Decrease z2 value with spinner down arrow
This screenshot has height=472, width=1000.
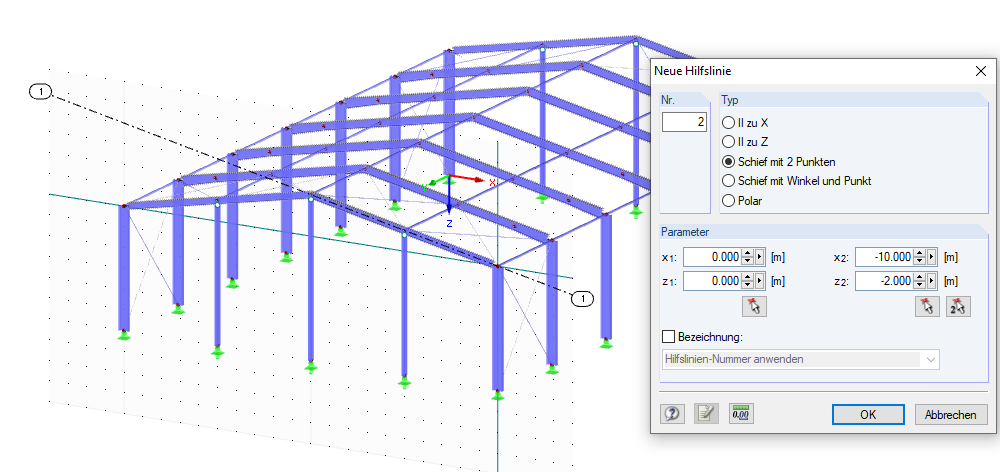tap(920, 285)
